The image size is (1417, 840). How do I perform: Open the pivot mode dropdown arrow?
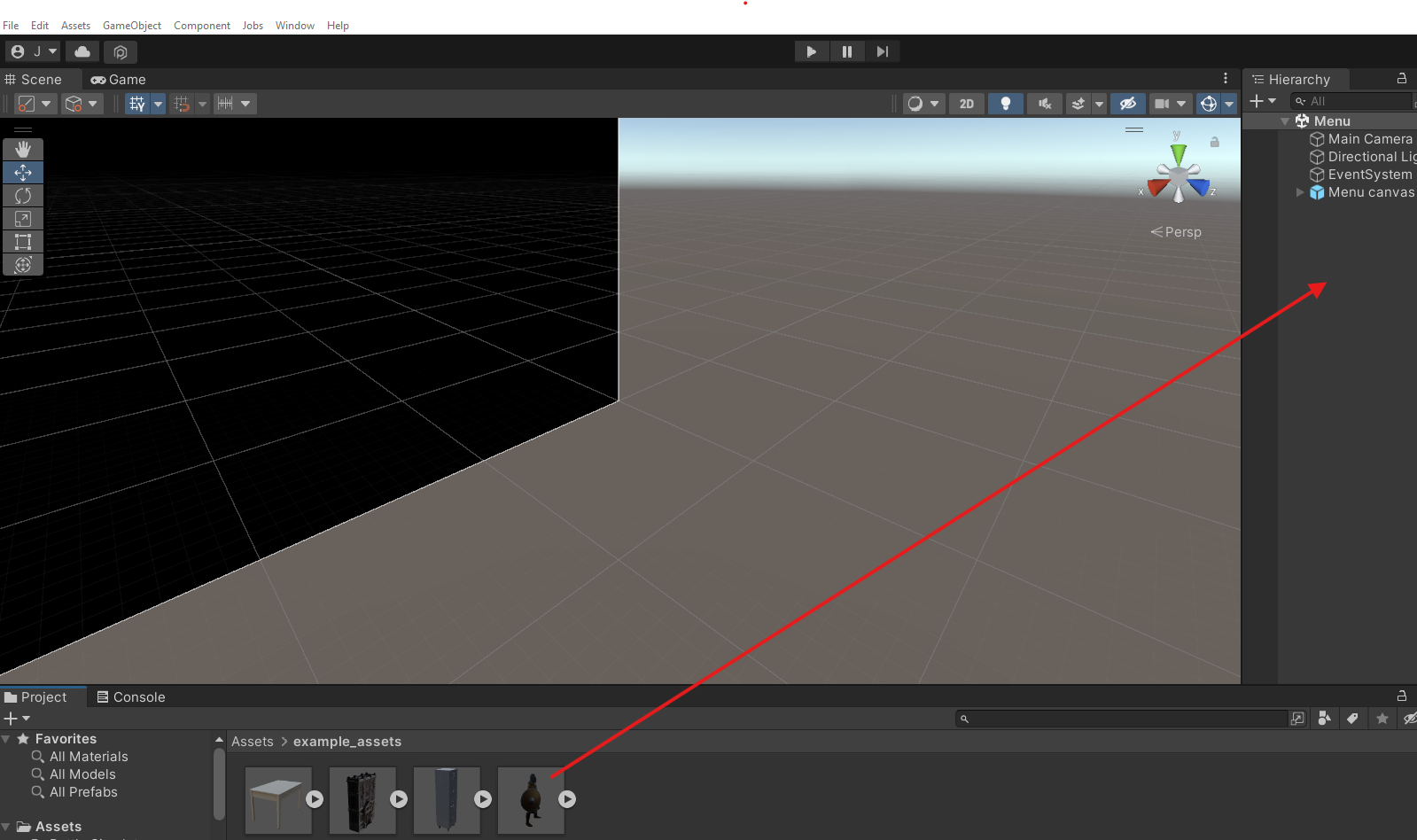pos(47,104)
